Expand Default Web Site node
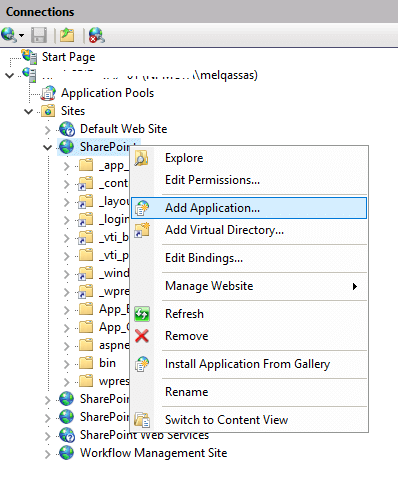398x494 pixels. pos(48,130)
